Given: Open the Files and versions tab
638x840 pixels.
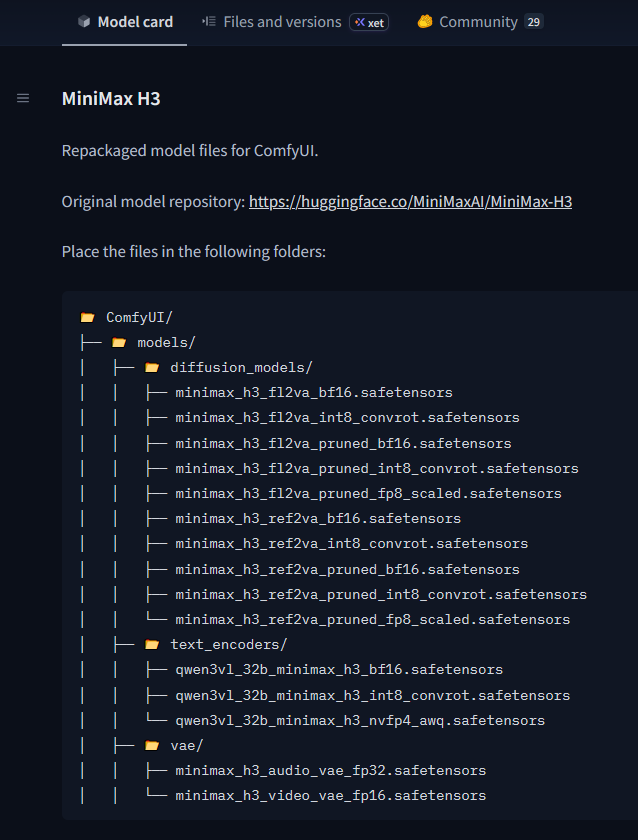Looking at the screenshot, I should (295, 22).
